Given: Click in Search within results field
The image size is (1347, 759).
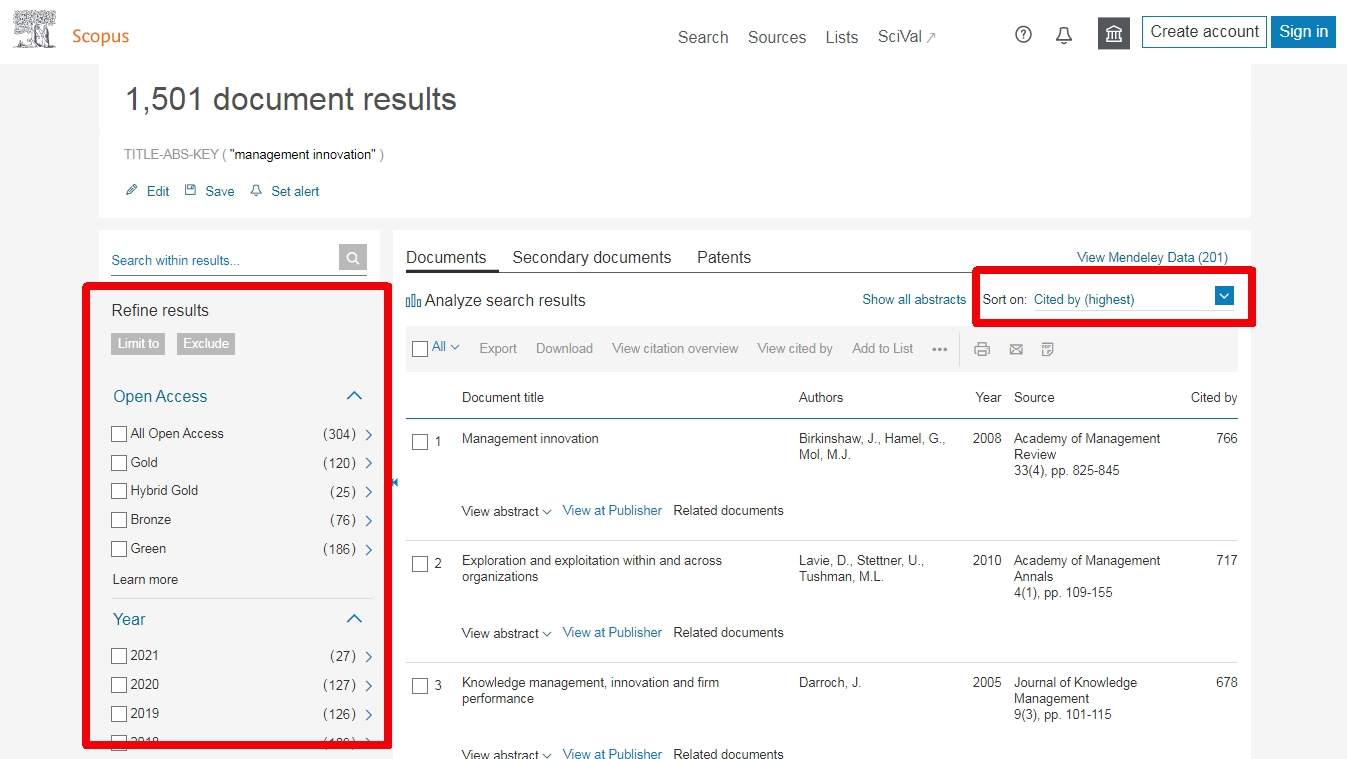Looking at the screenshot, I should pos(224,260).
